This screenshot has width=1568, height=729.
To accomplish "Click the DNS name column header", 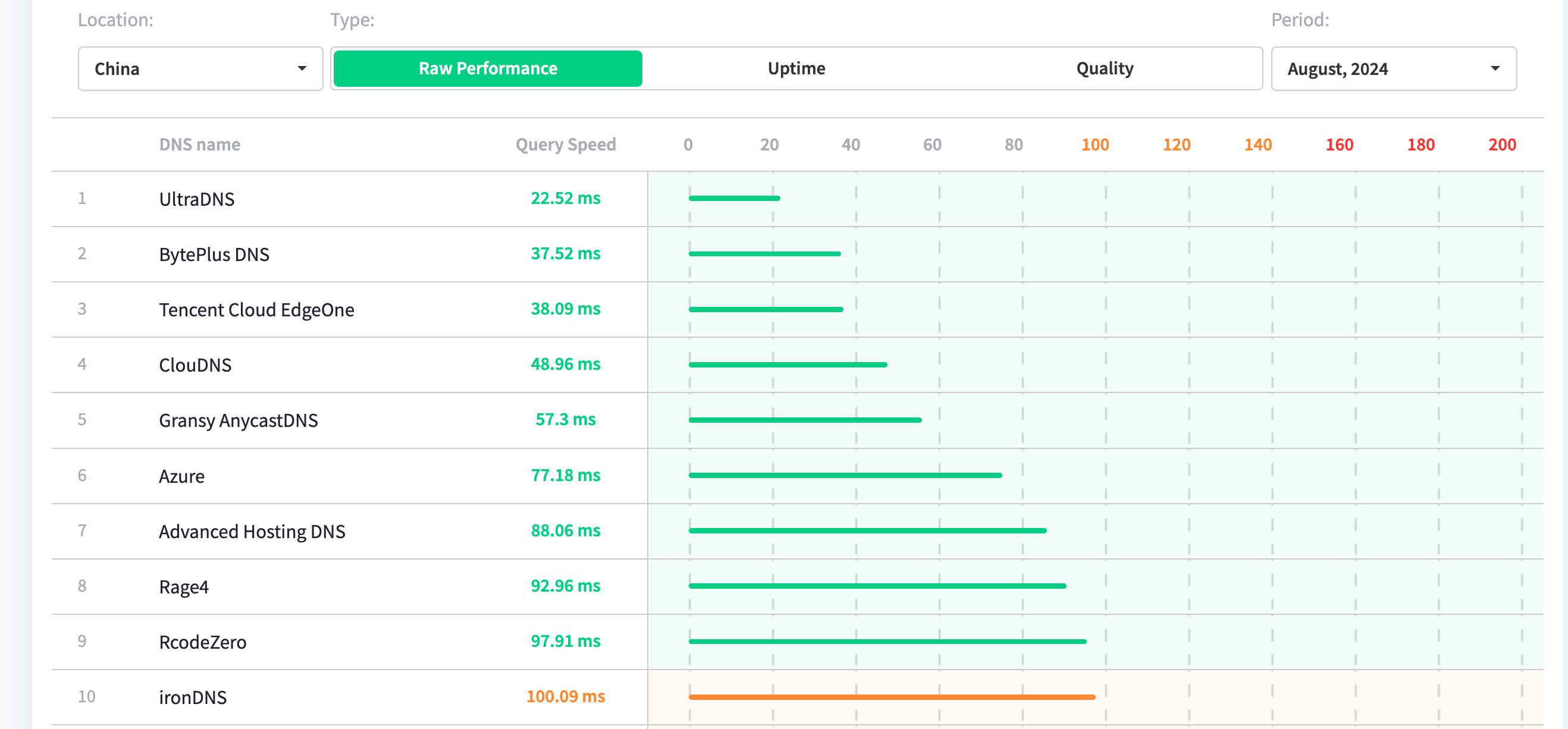I will coord(200,145).
